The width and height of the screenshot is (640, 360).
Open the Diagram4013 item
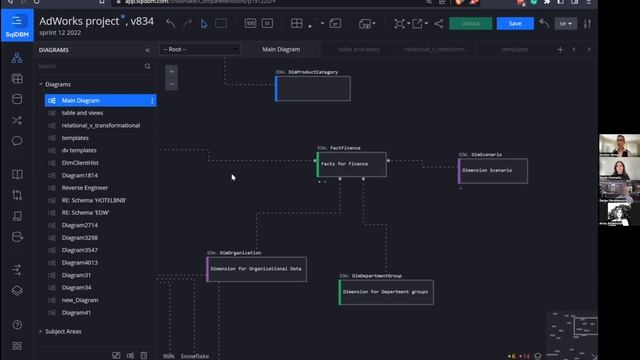pos(80,263)
